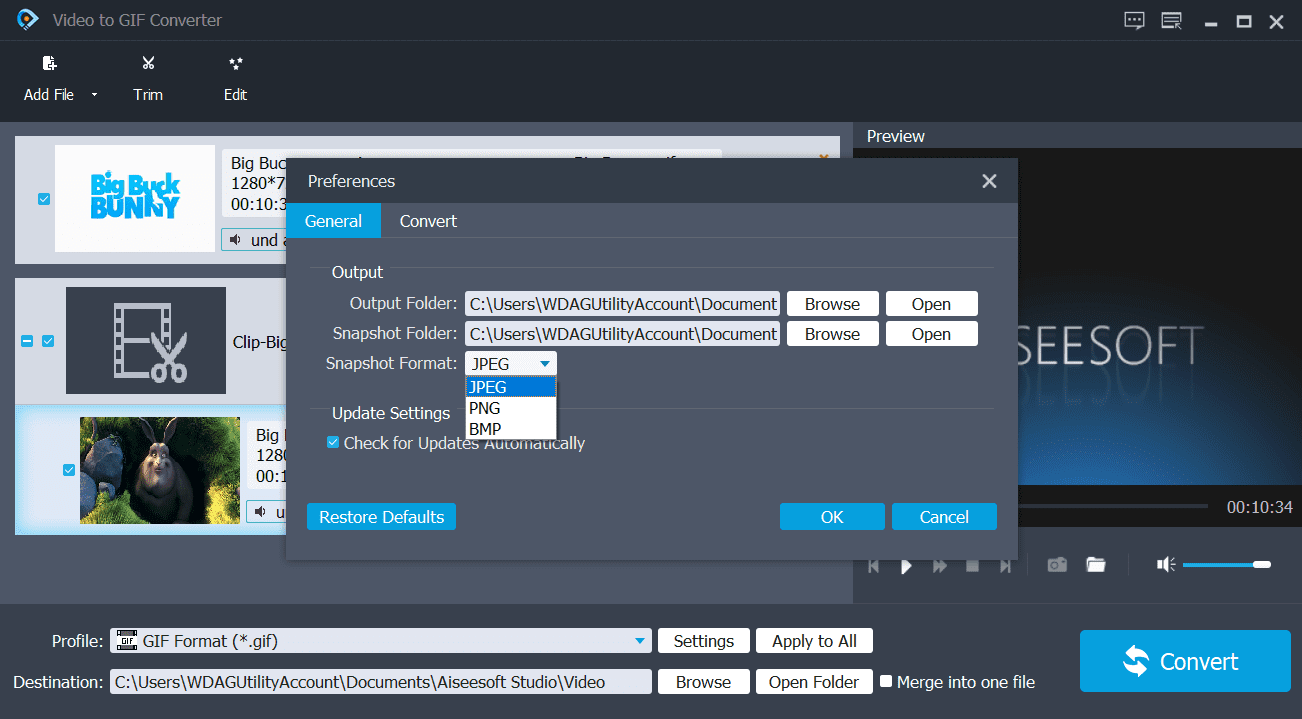This screenshot has width=1302, height=719.
Task: Collapse the Clip group with minus button
Action: (27, 341)
